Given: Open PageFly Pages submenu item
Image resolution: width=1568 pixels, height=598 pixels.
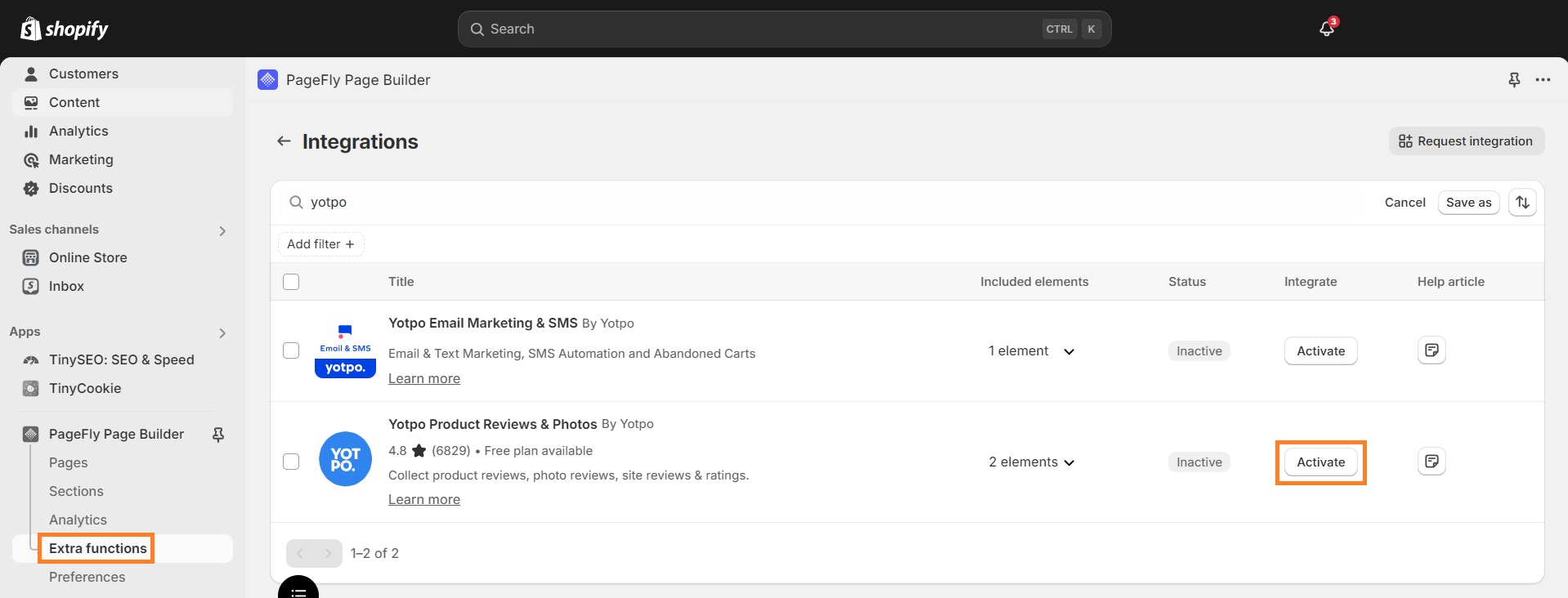Looking at the screenshot, I should tap(69, 462).
